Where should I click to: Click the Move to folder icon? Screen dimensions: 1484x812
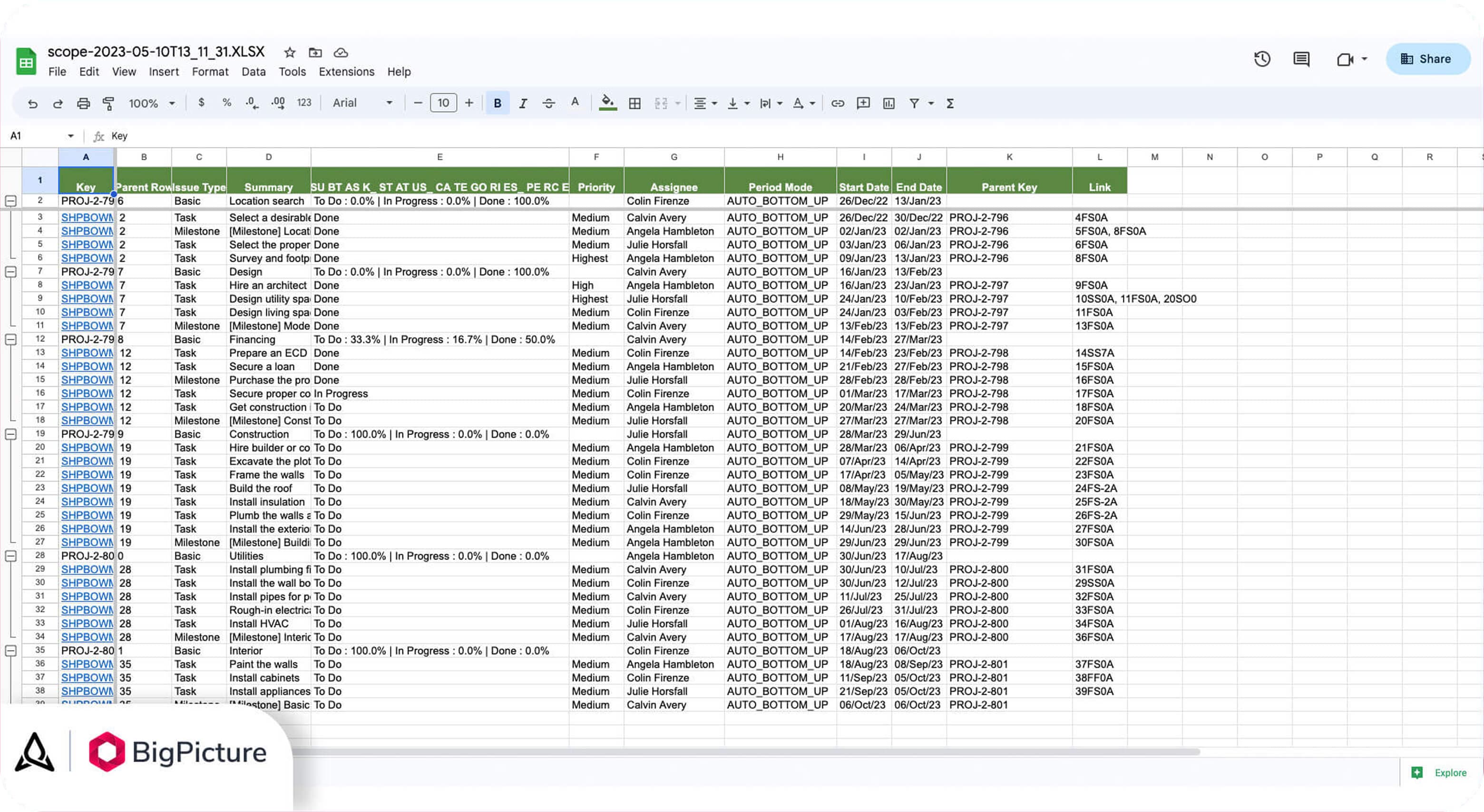315,53
